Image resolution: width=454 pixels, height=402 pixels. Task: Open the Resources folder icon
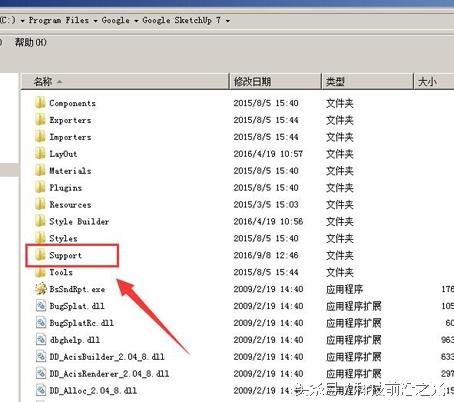(x=40, y=204)
